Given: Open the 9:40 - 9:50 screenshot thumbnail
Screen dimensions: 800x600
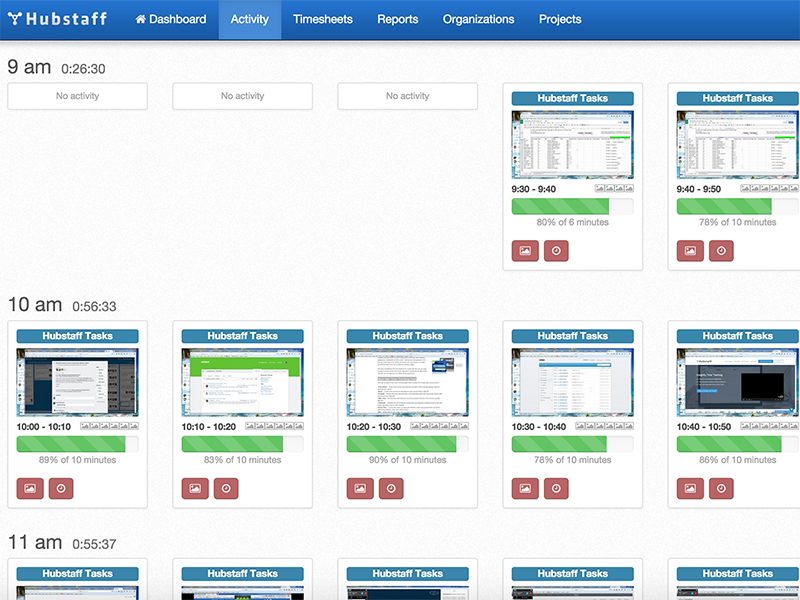Looking at the screenshot, I should (738, 145).
